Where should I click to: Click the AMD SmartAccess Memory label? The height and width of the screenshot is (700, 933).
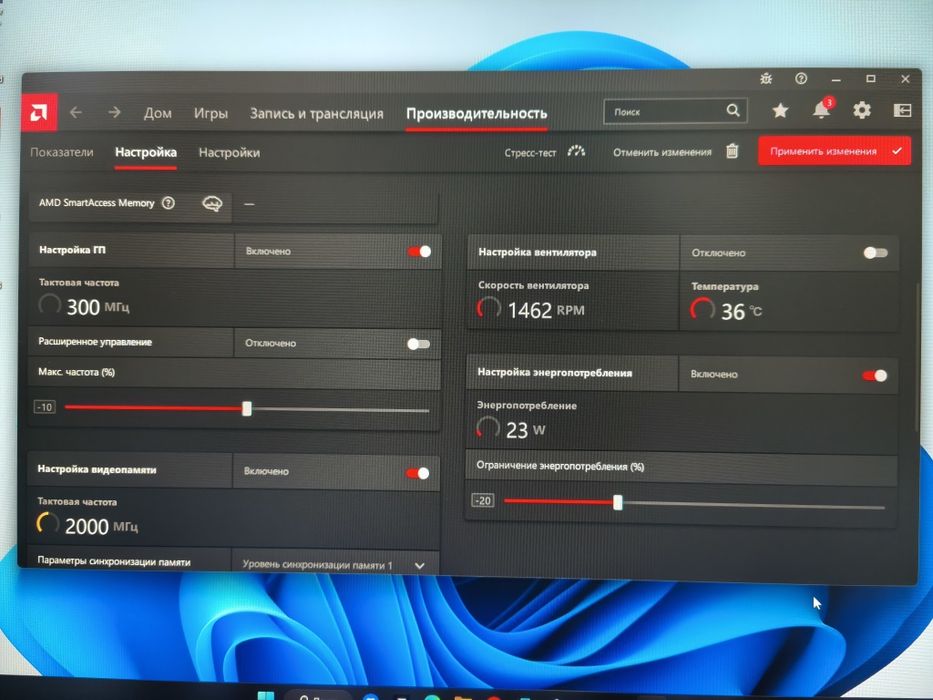[96, 202]
